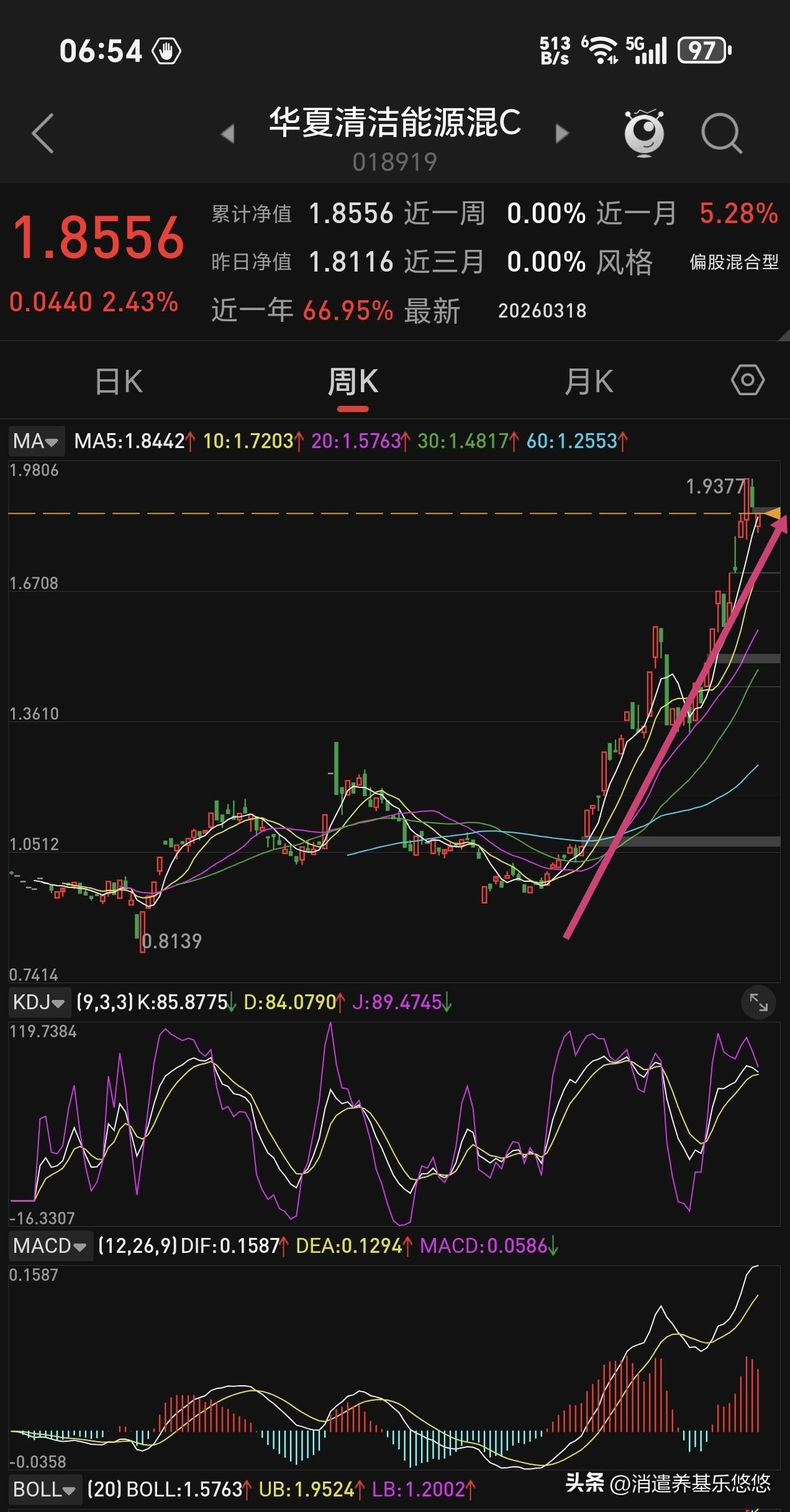Tap MACD histogram value 0.0586
The height and width of the screenshot is (1512, 790).
point(489,1246)
